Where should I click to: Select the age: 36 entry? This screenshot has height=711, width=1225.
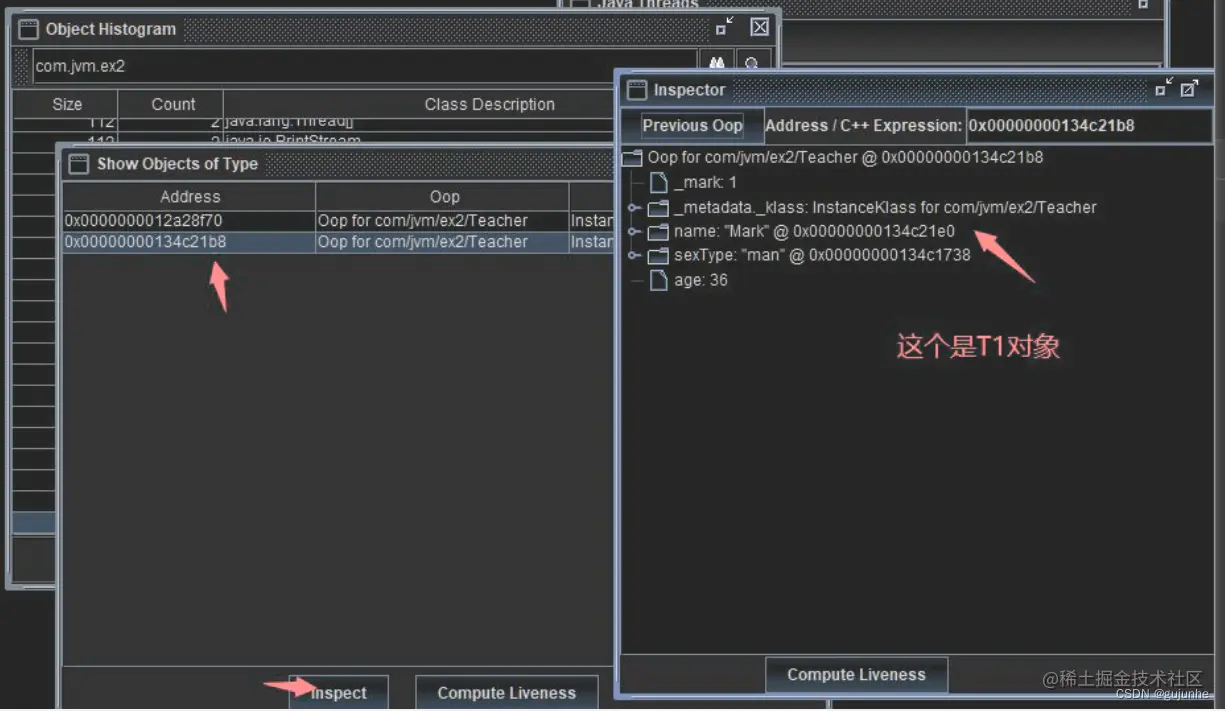pos(701,281)
